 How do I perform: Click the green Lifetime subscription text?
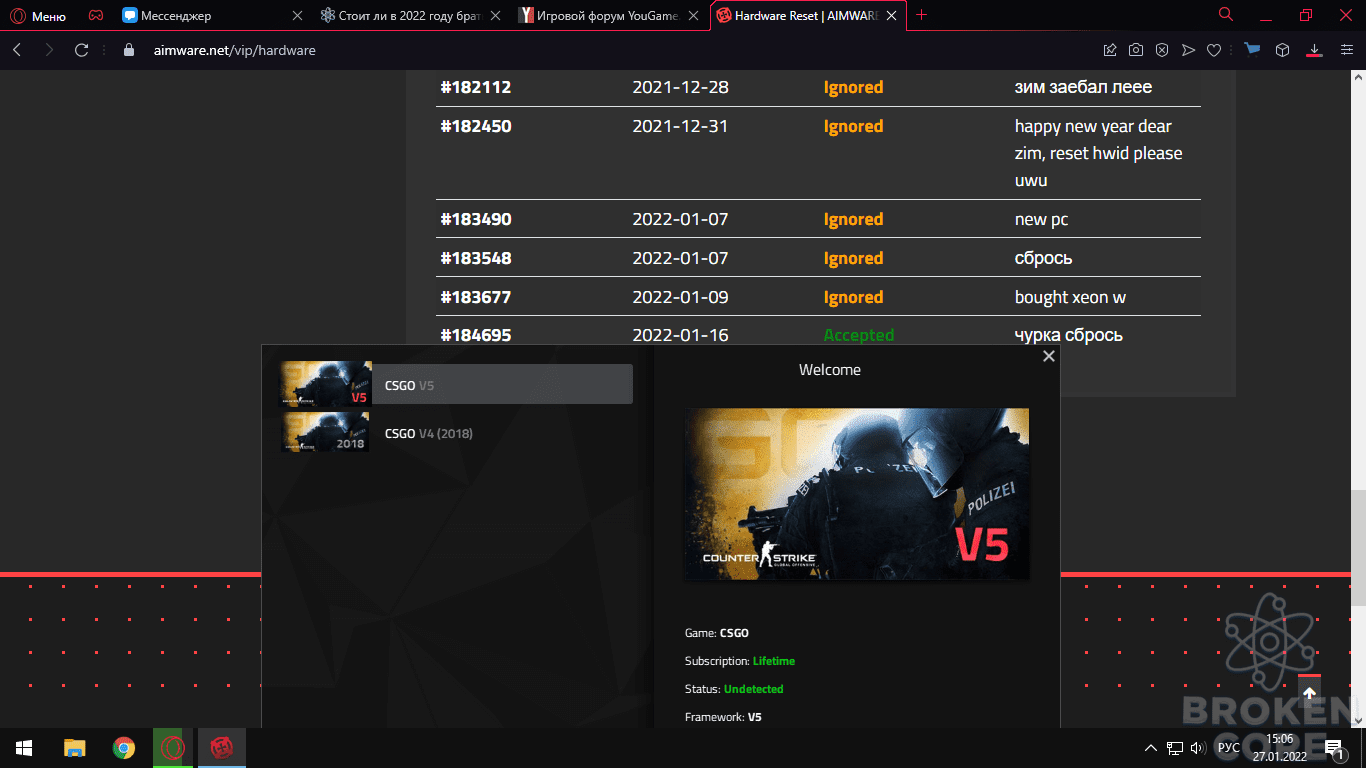[x=774, y=661]
